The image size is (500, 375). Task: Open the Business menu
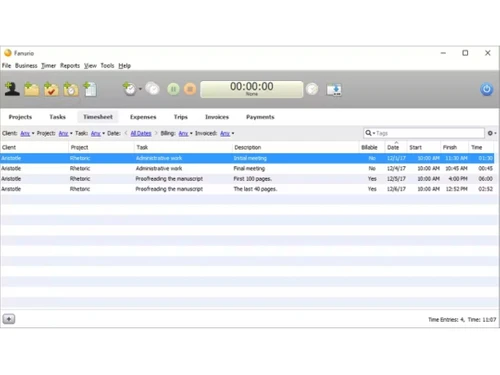tap(26, 66)
